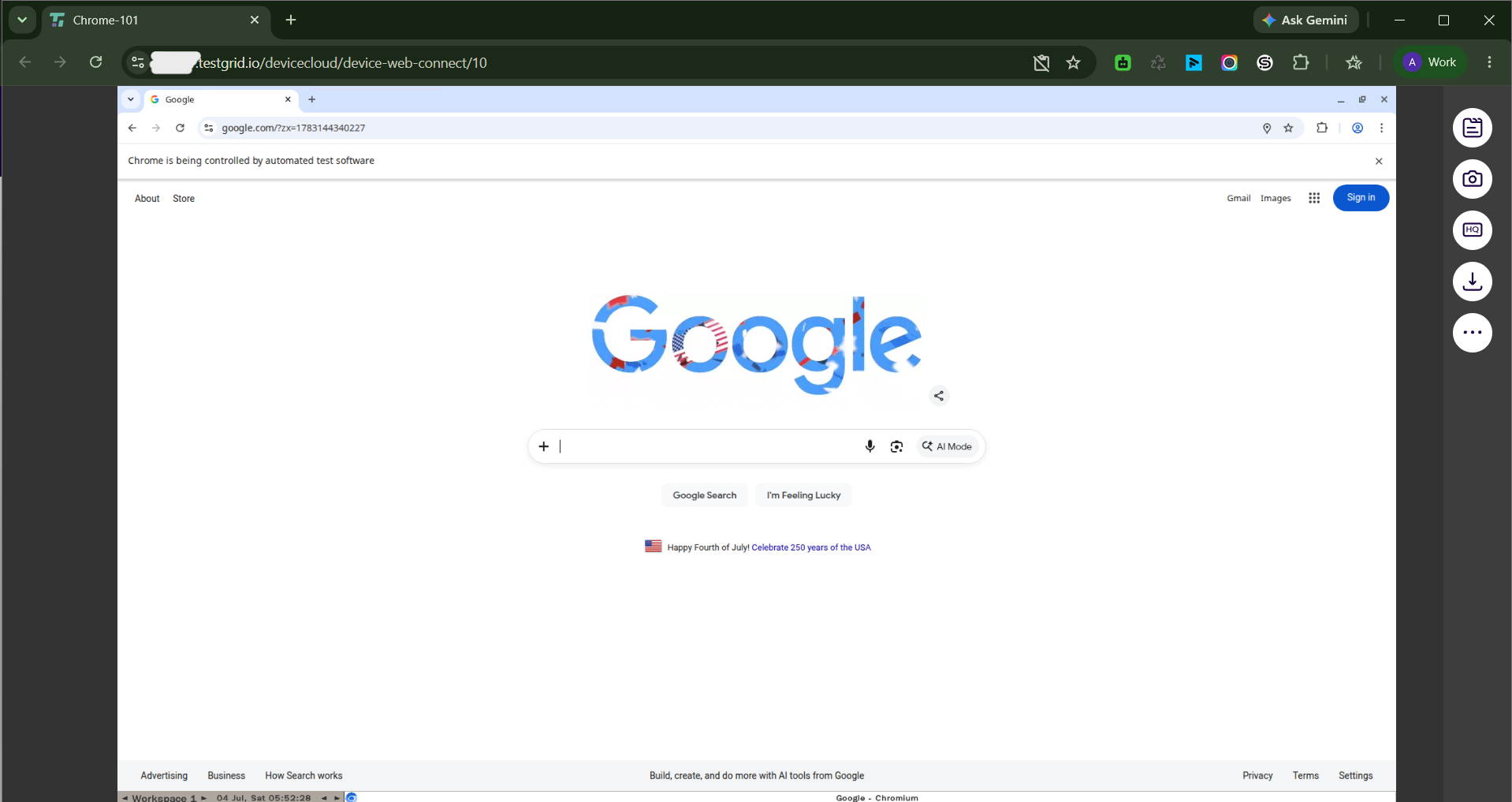This screenshot has width=1512, height=802.
Task: Open a new tab in outer browser
Action: click(x=291, y=20)
